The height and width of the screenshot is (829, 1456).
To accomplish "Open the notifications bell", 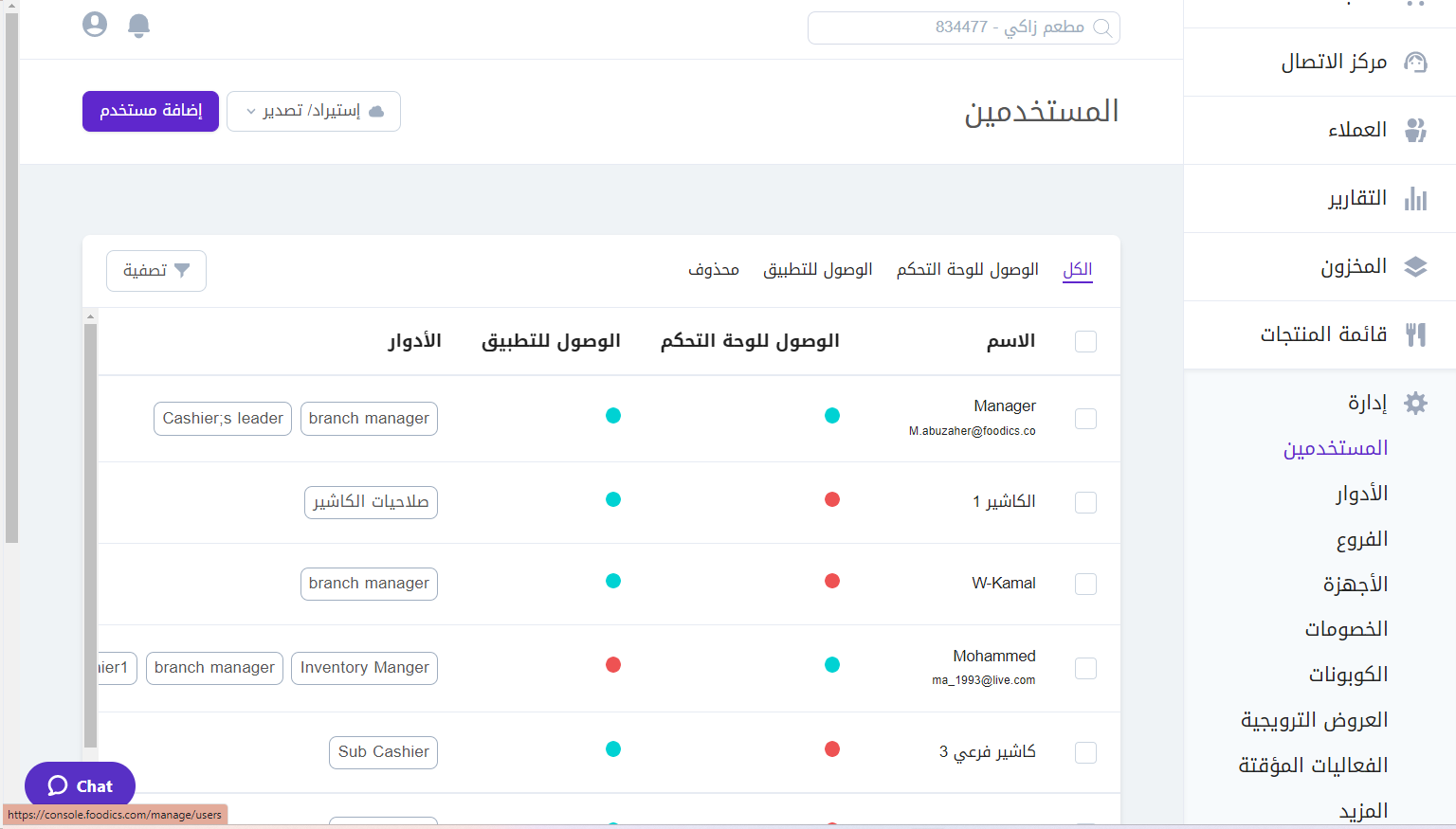I will pyautogui.click(x=138, y=25).
